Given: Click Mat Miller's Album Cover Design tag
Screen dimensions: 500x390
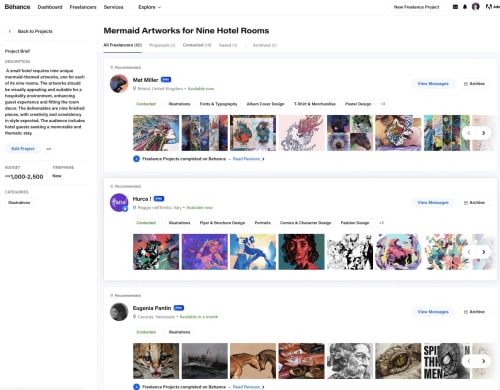Looking at the screenshot, I should click(265, 104).
